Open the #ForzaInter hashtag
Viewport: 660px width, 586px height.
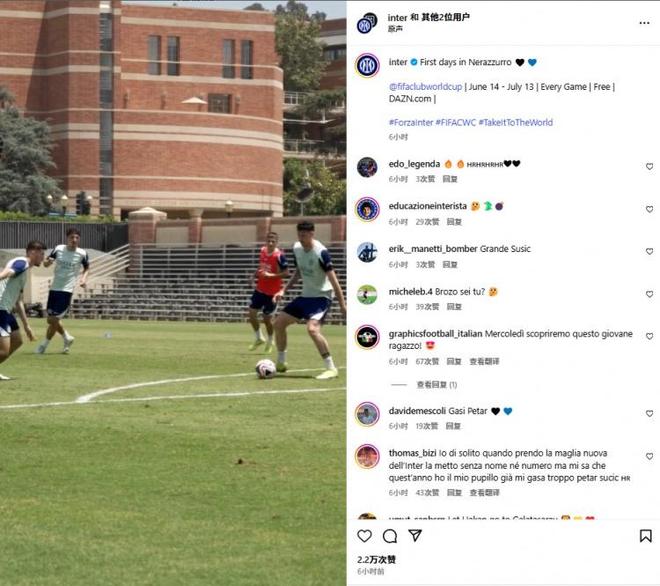coord(411,123)
